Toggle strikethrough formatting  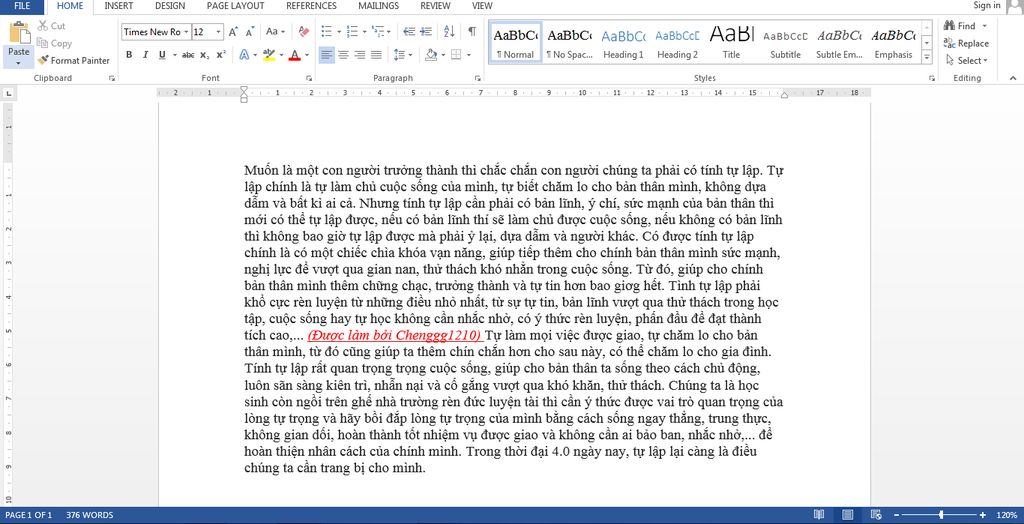[188, 55]
